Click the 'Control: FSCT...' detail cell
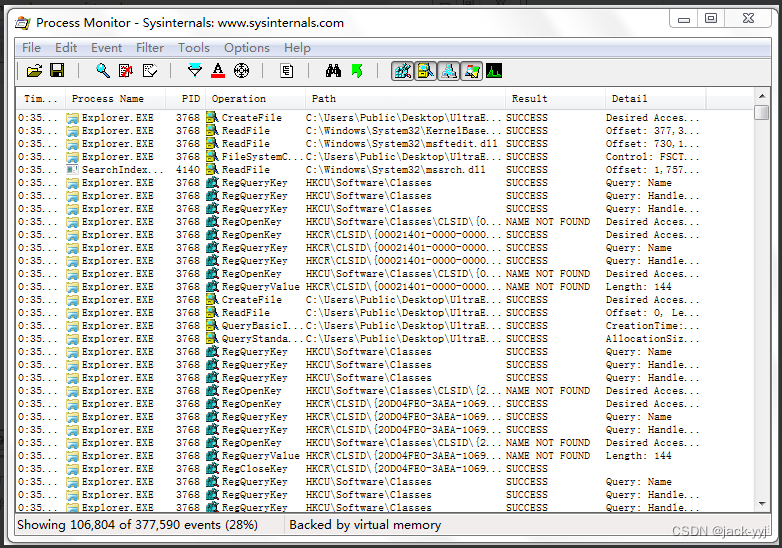Viewport: 782px width, 548px height. [652, 157]
